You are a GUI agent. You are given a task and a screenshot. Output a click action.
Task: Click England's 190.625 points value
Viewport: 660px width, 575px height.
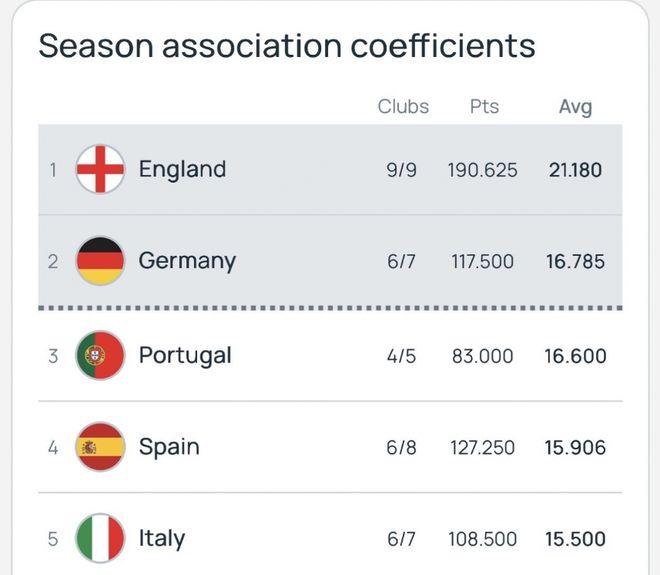(x=483, y=170)
